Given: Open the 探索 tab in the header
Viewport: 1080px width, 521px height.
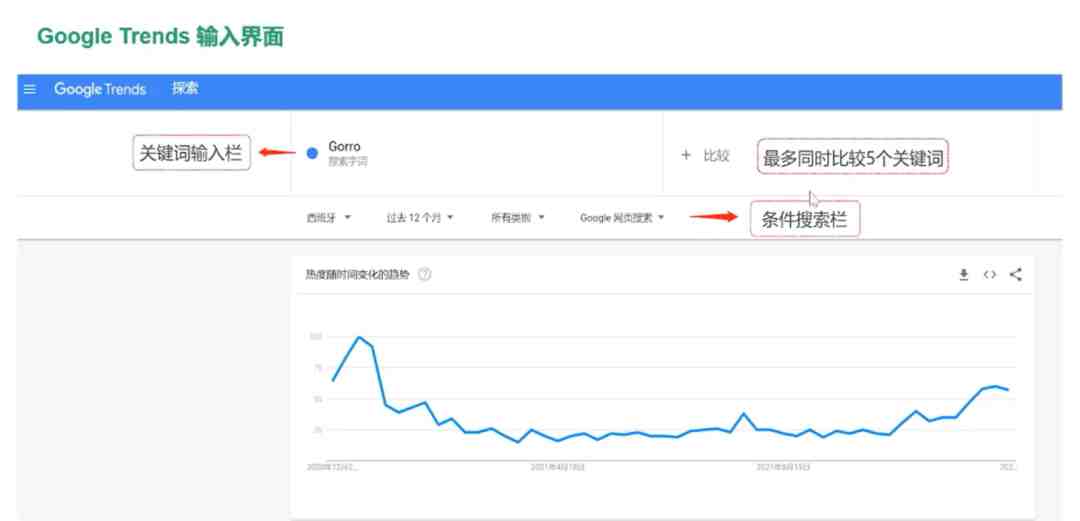Looking at the screenshot, I should [x=185, y=89].
